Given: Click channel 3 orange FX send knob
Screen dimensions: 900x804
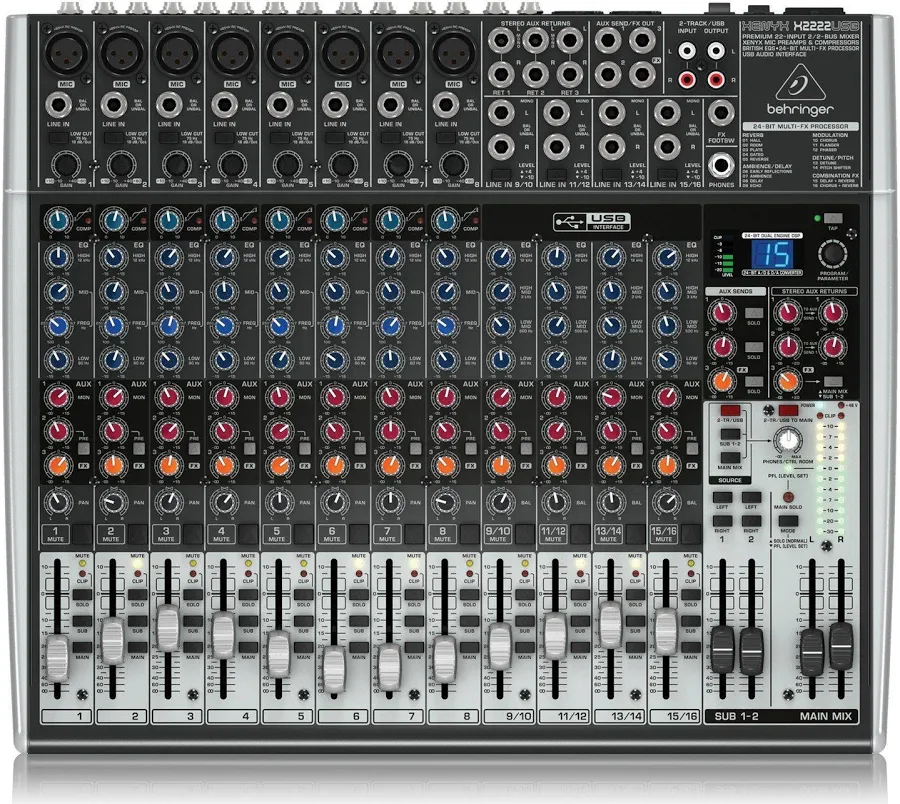Looking at the screenshot, I should (x=170, y=464).
